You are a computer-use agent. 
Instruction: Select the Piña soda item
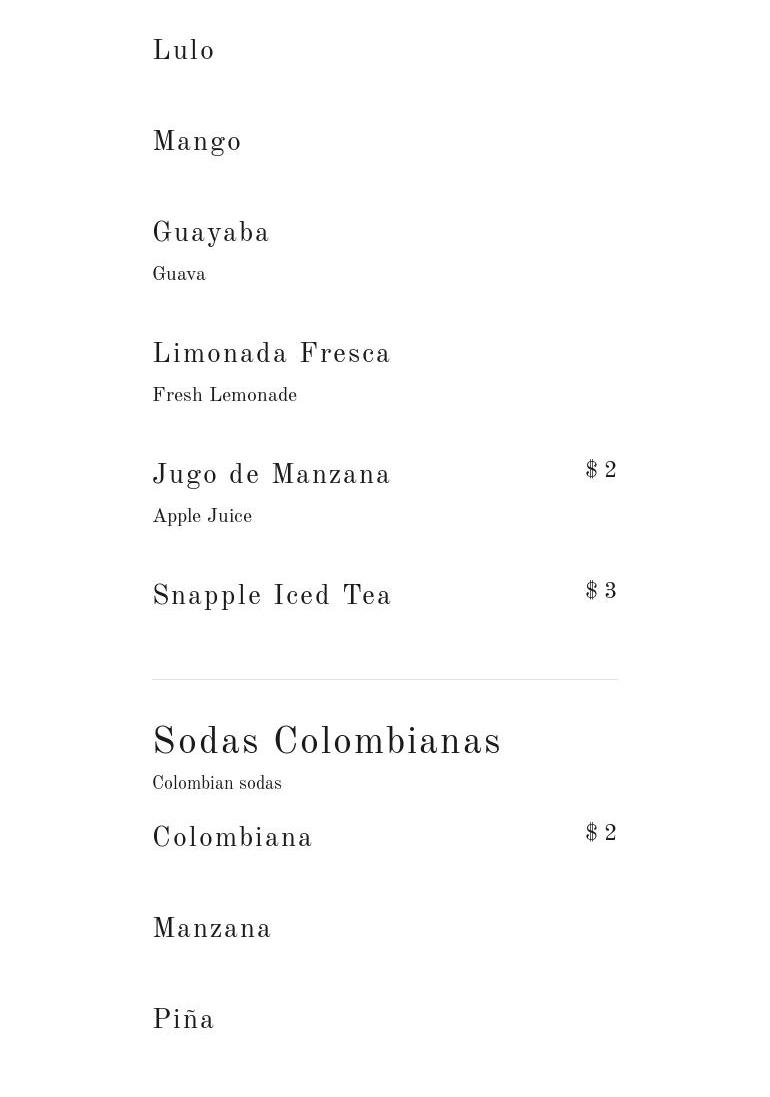pos(183,1021)
